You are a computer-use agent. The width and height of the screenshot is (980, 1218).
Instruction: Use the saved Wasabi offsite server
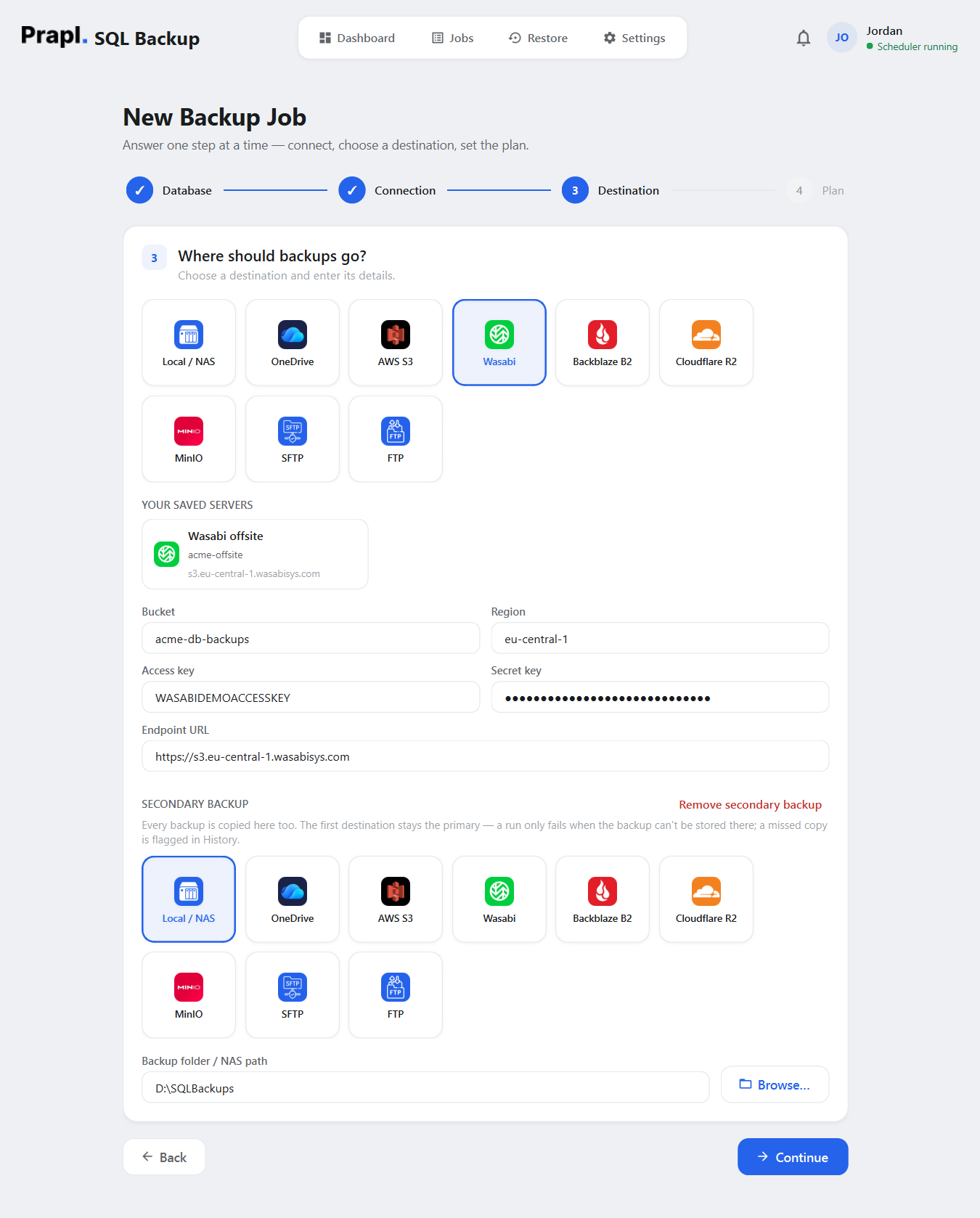[x=255, y=555]
